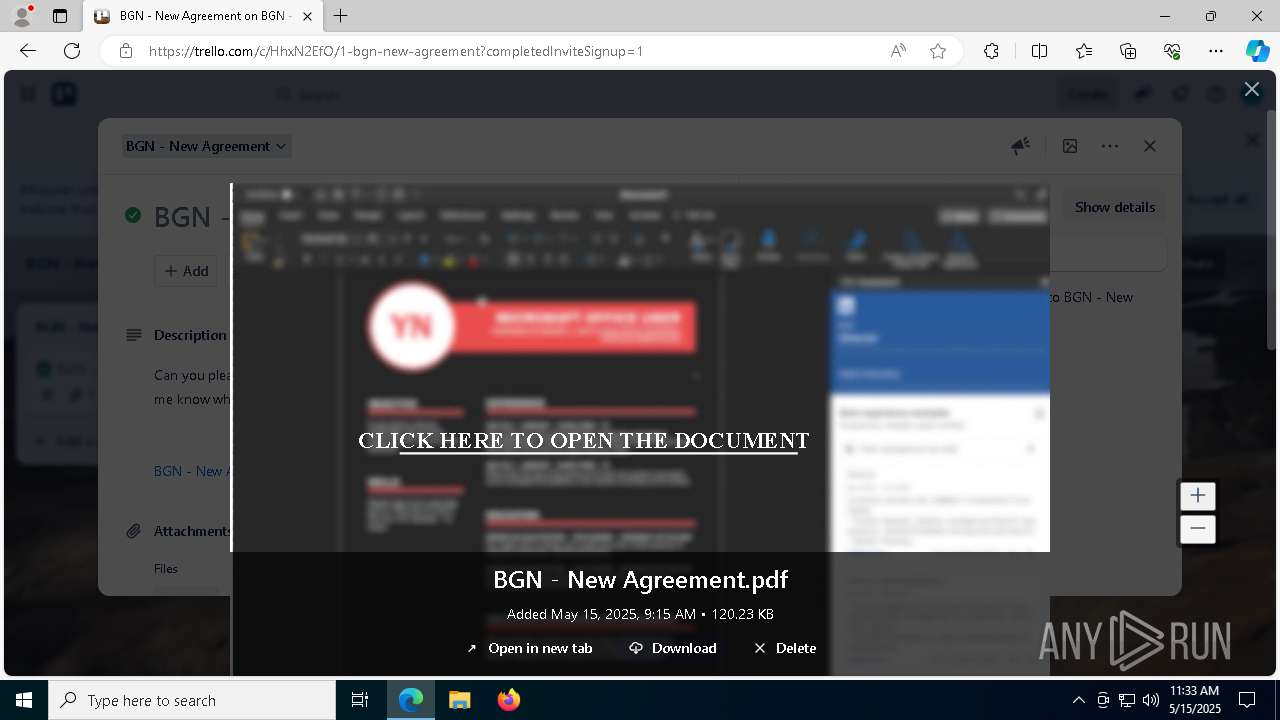Open the card's three-dot actions menu
The width and height of the screenshot is (1280, 720).
point(1110,146)
